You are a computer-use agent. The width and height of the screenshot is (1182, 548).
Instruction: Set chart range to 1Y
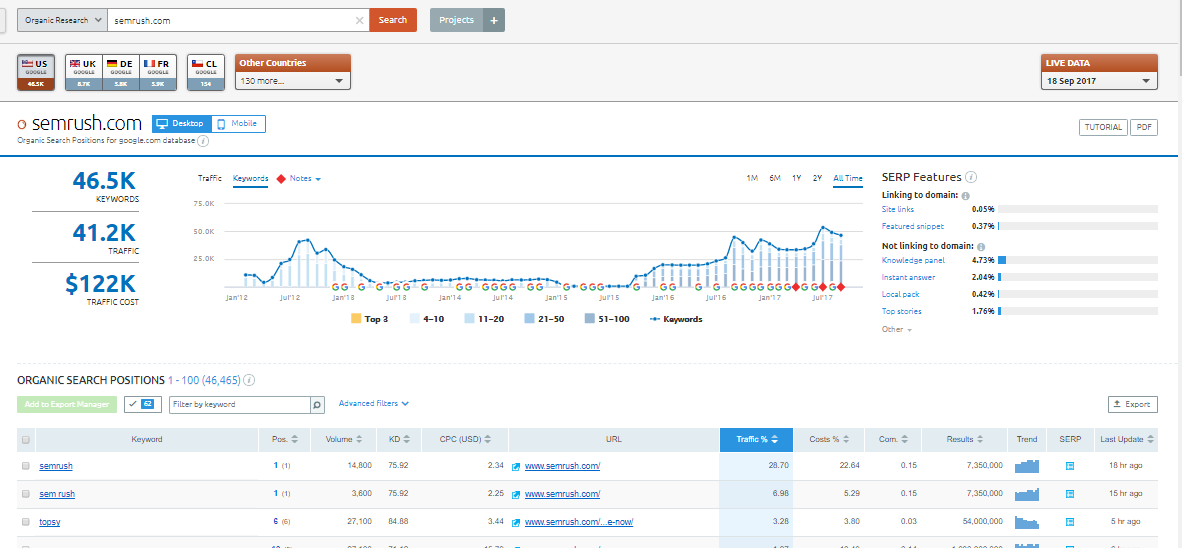coord(797,179)
